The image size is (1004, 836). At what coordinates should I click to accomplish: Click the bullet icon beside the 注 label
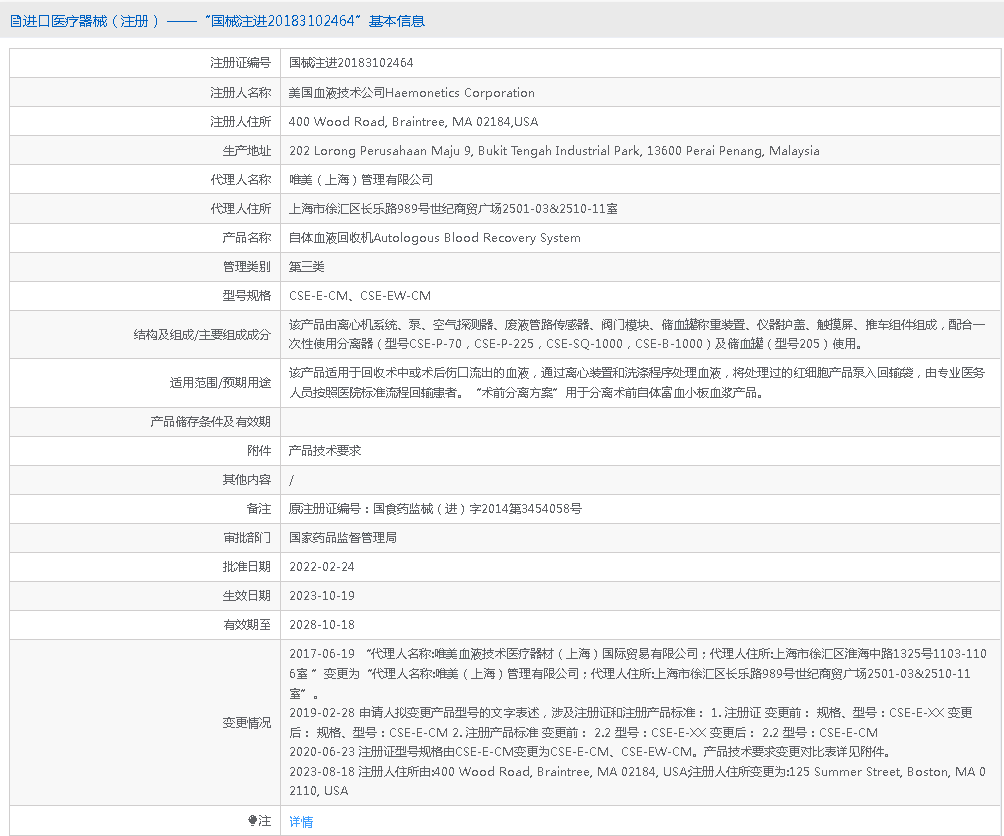point(253,821)
